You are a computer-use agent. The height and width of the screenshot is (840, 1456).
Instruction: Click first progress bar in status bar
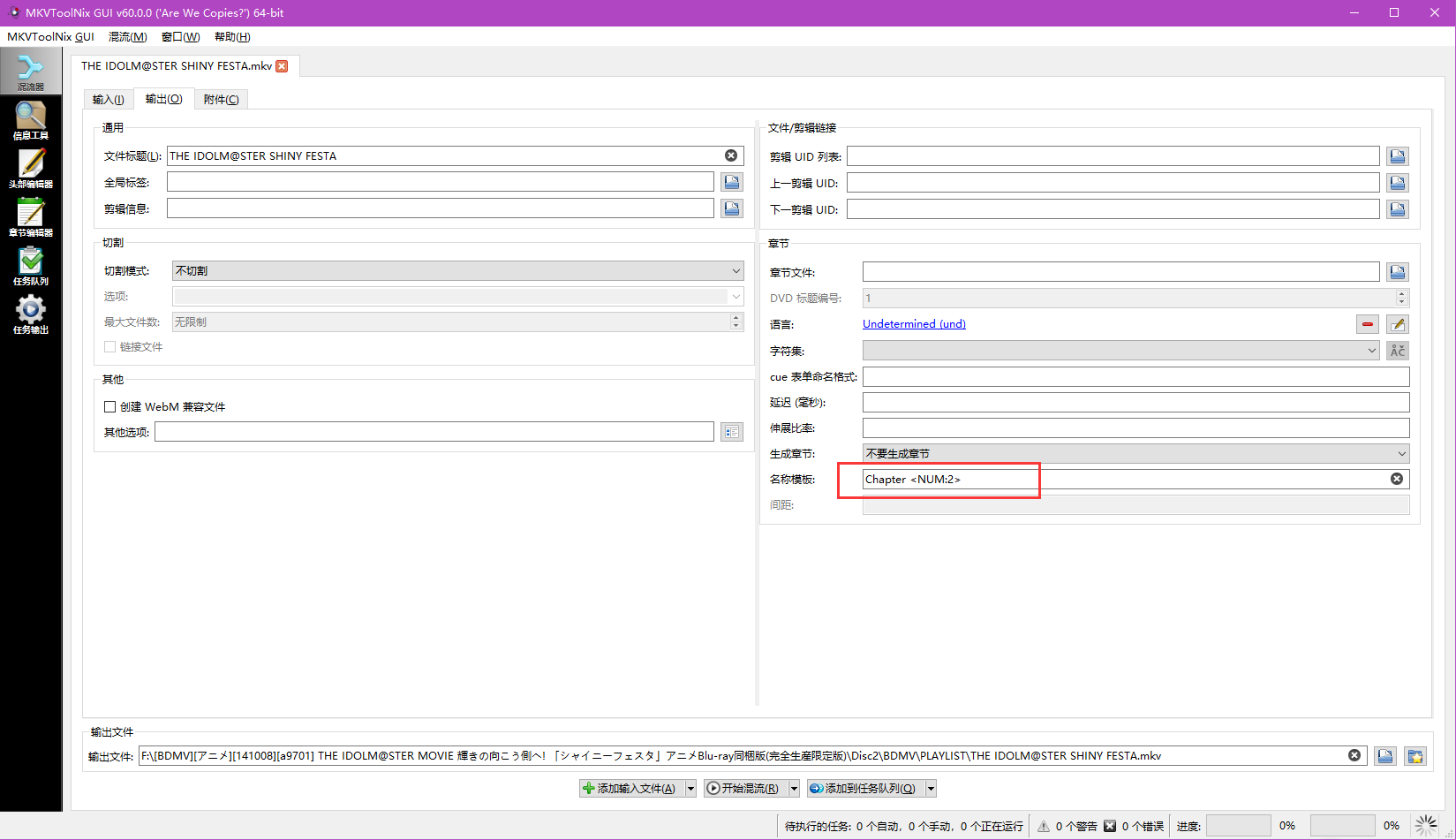point(1238,826)
